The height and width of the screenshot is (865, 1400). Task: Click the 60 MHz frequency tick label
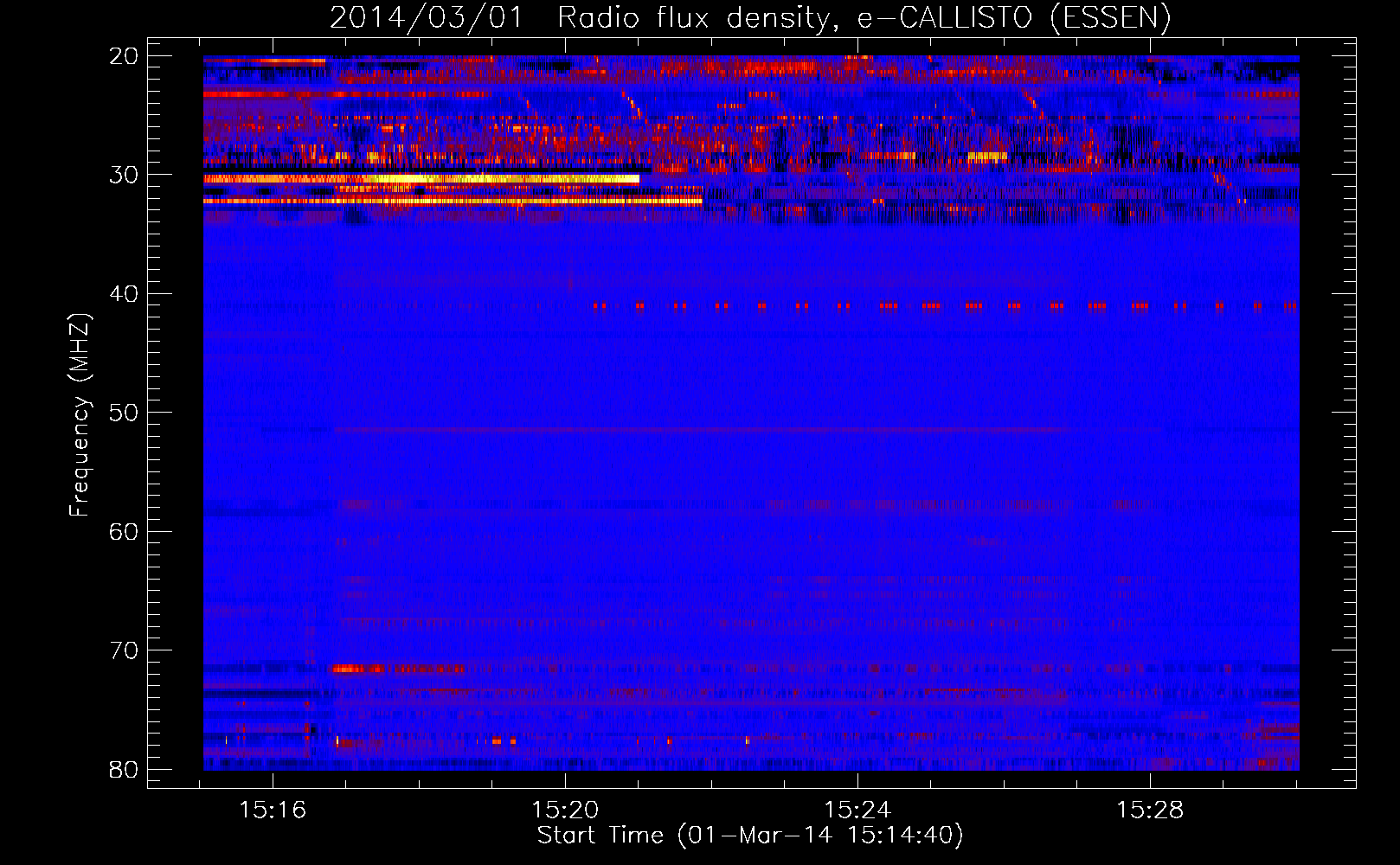124,531
